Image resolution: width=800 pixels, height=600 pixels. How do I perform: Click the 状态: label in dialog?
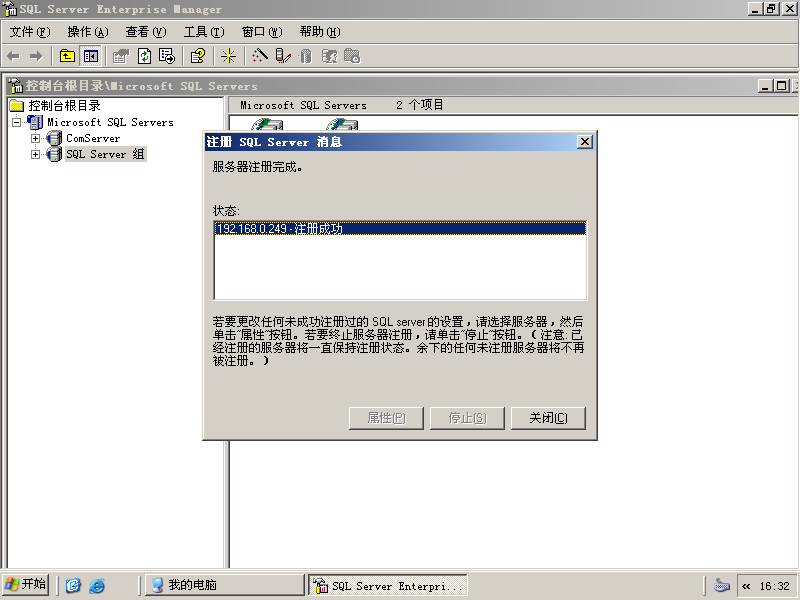click(x=226, y=211)
